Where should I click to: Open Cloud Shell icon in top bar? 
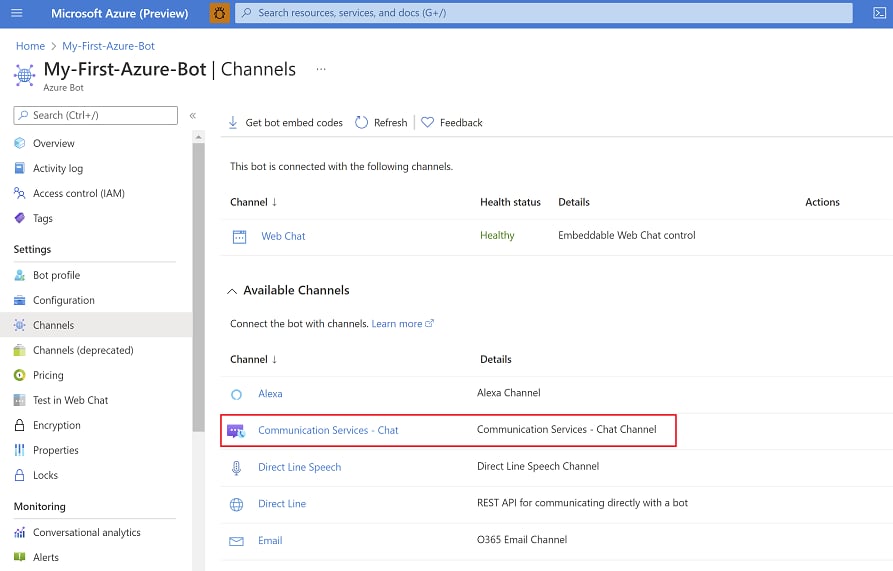coord(879,13)
